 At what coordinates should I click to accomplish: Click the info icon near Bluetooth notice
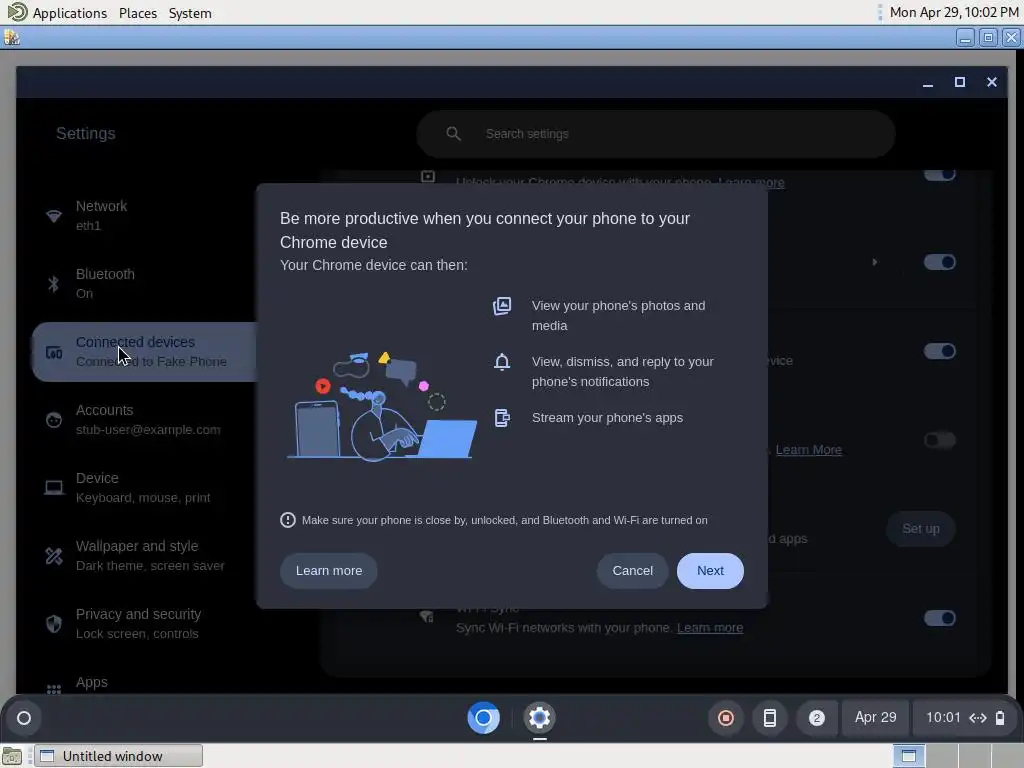[x=287, y=520]
